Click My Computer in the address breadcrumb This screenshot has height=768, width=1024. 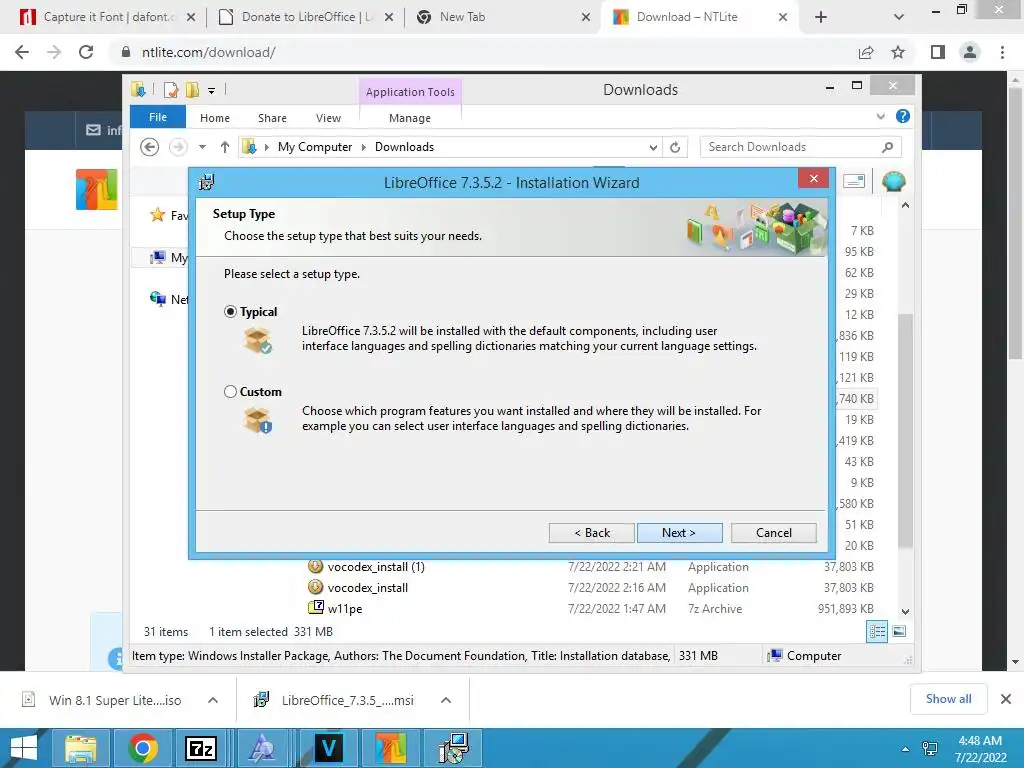tap(315, 147)
